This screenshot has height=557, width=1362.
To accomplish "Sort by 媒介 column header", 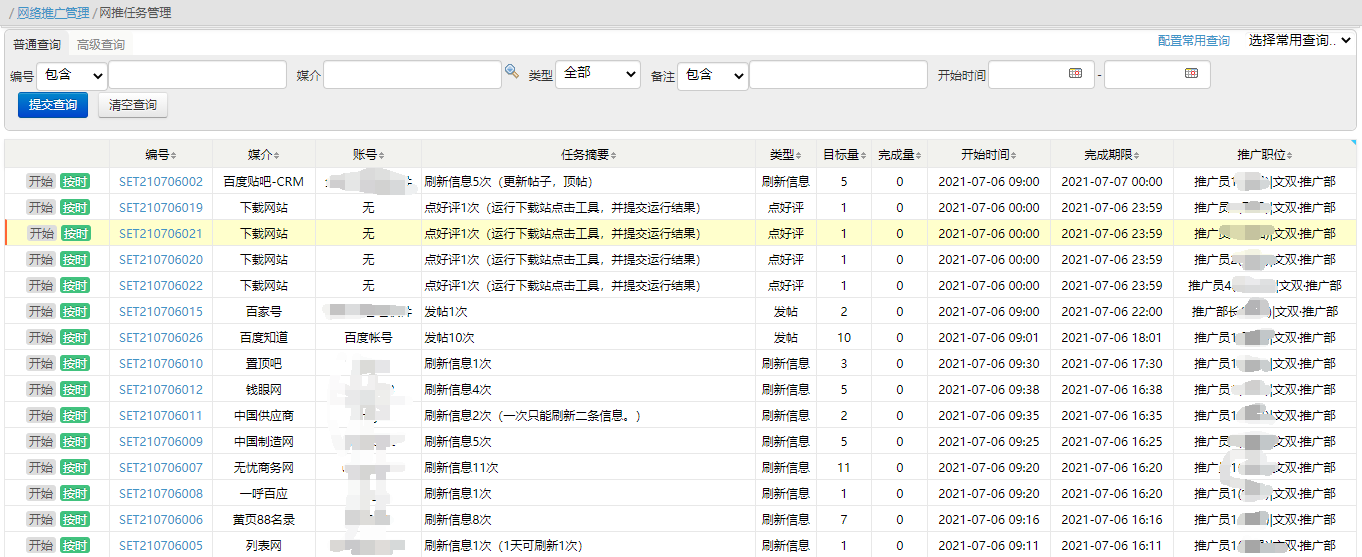I will (264, 154).
